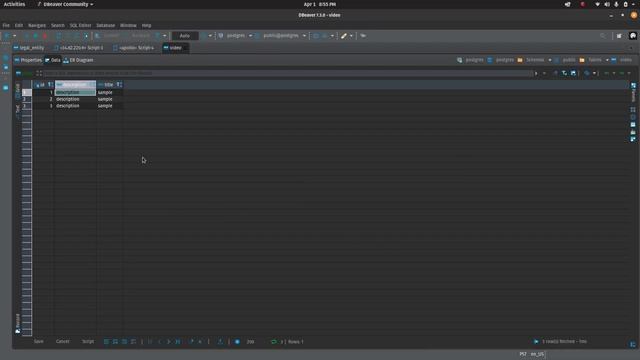Open the Data tab
640x360 pixels.
click(x=53, y=60)
